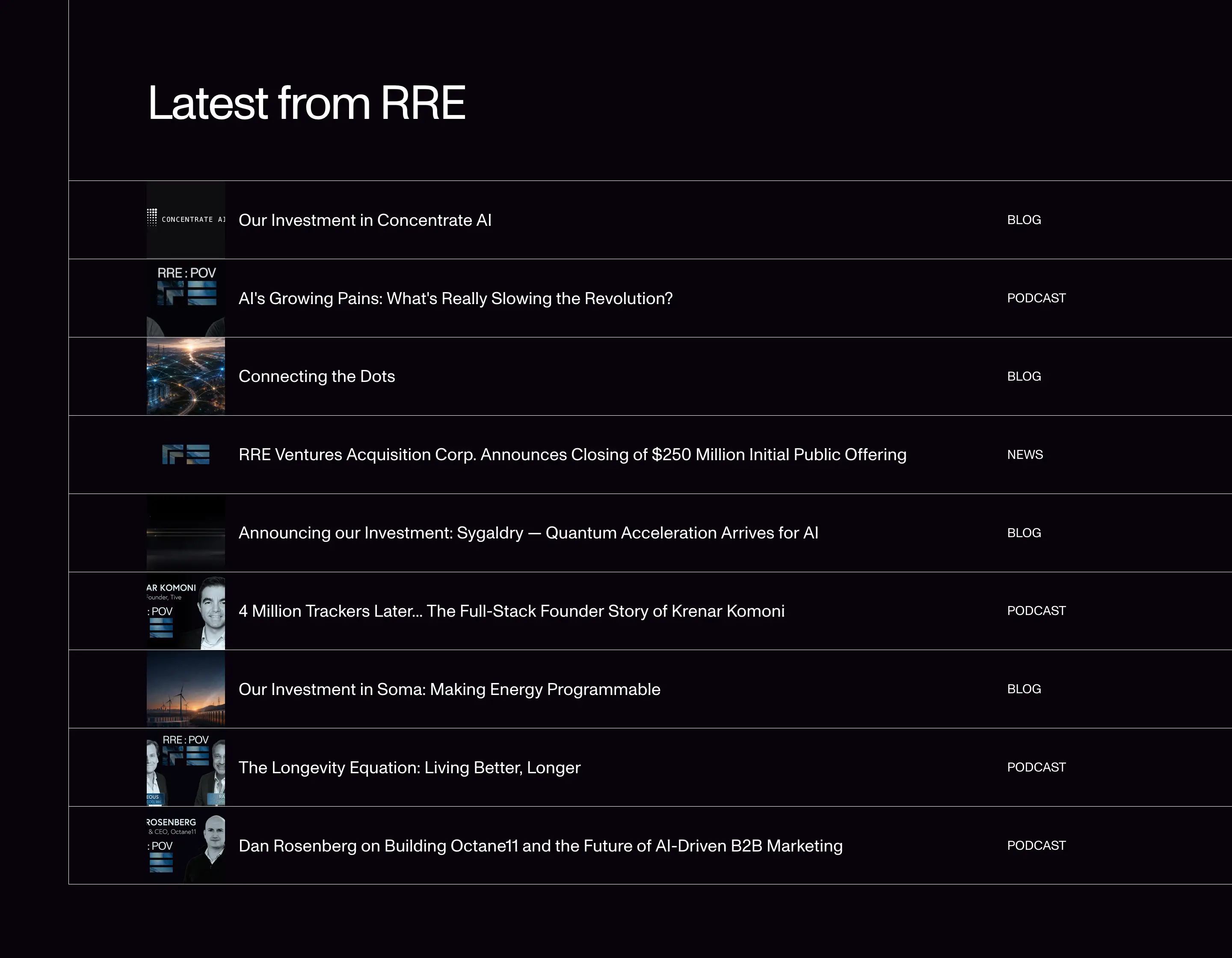The height and width of the screenshot is (958, 1232).
Task: Select the BLOG tag on the Soma row
Action: [x=1024, y=689]
